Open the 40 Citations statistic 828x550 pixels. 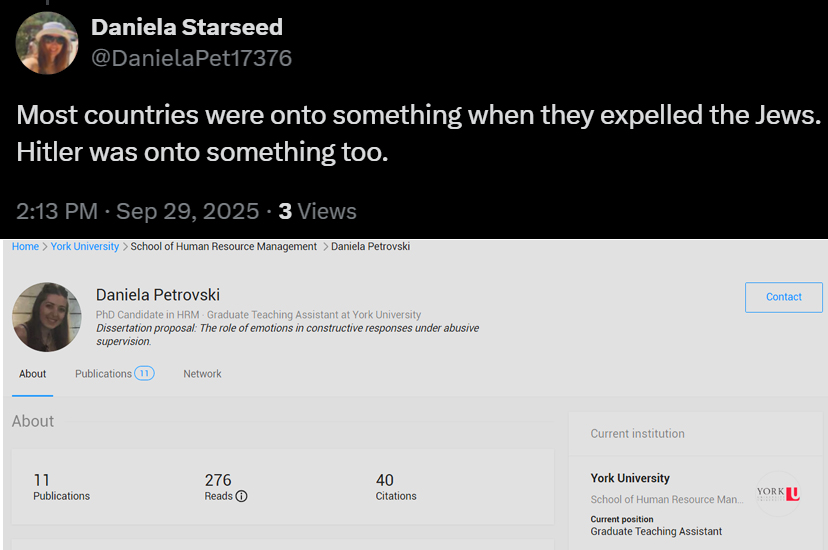pos(396,487)
